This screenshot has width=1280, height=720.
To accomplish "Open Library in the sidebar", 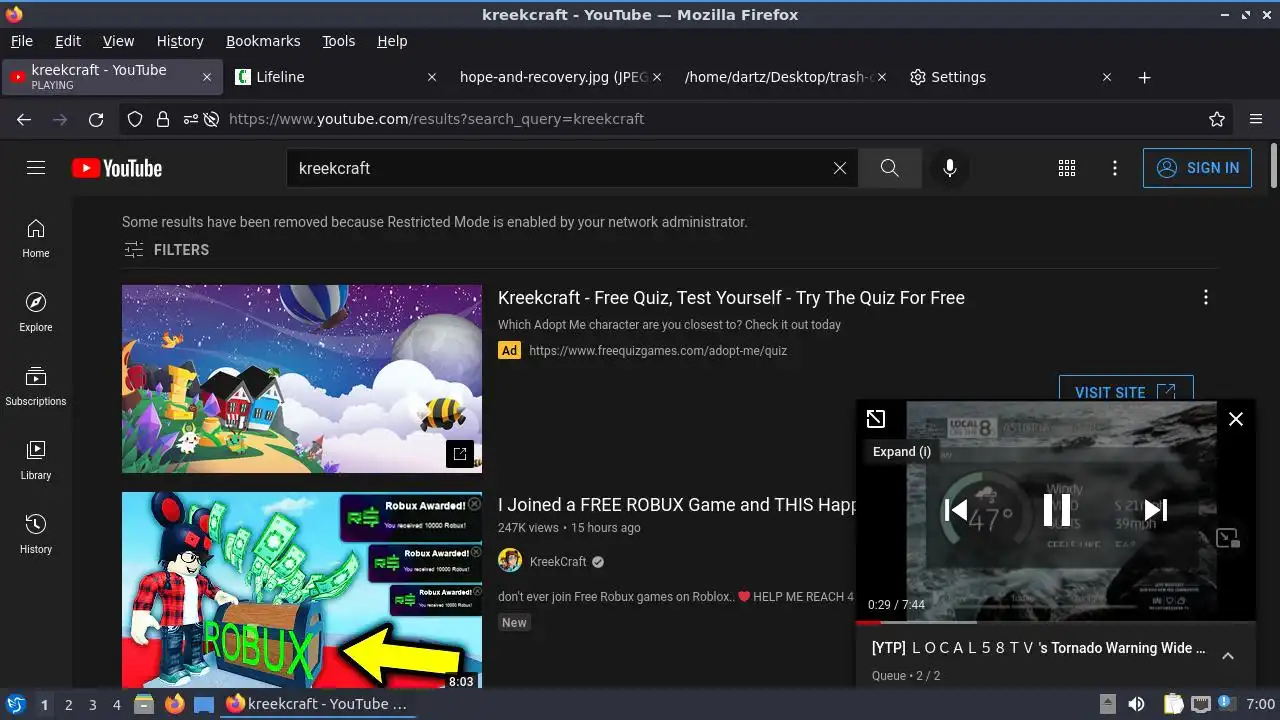I will point(36,460).
